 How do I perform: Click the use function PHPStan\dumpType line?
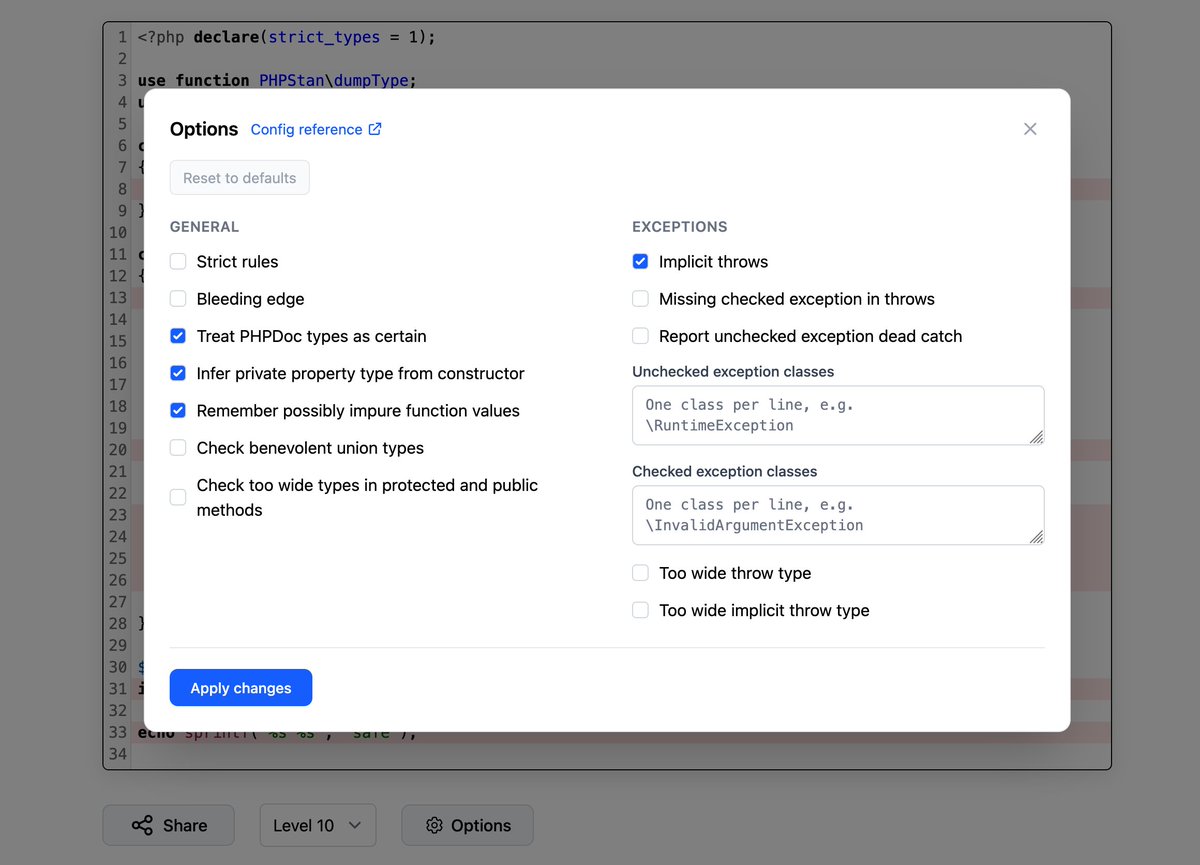[277, 80]
